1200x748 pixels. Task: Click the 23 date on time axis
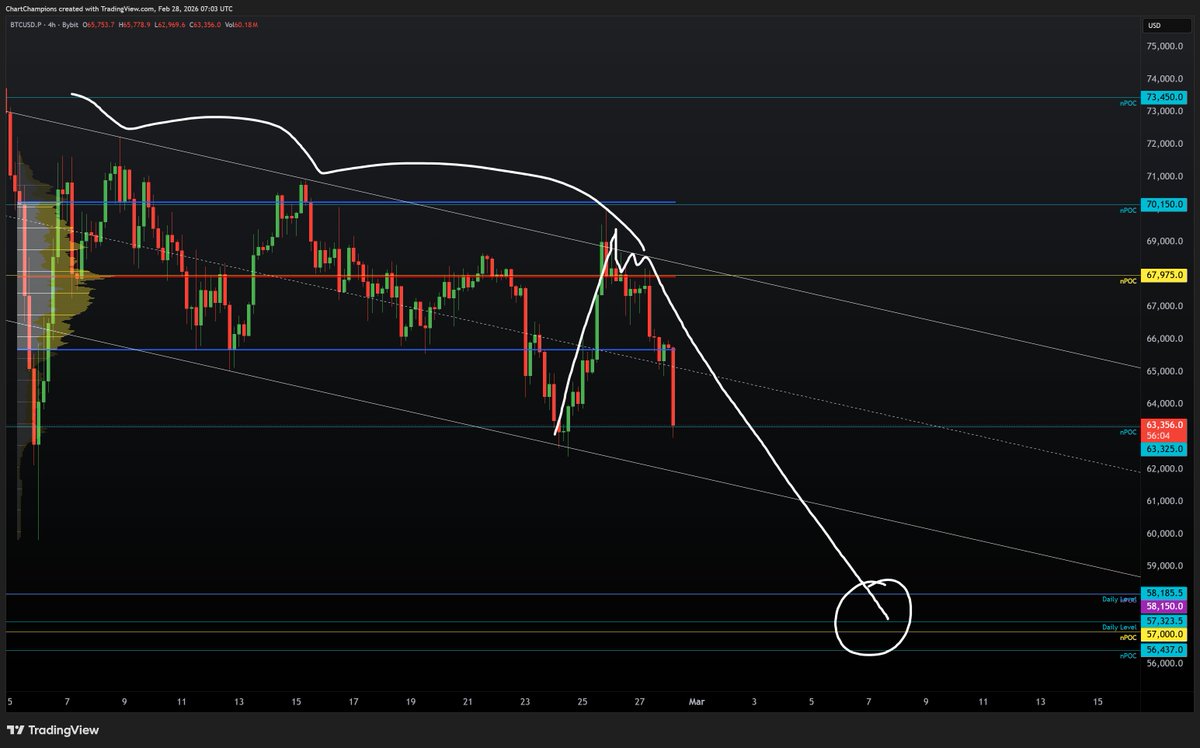click(x=525, y=702)
